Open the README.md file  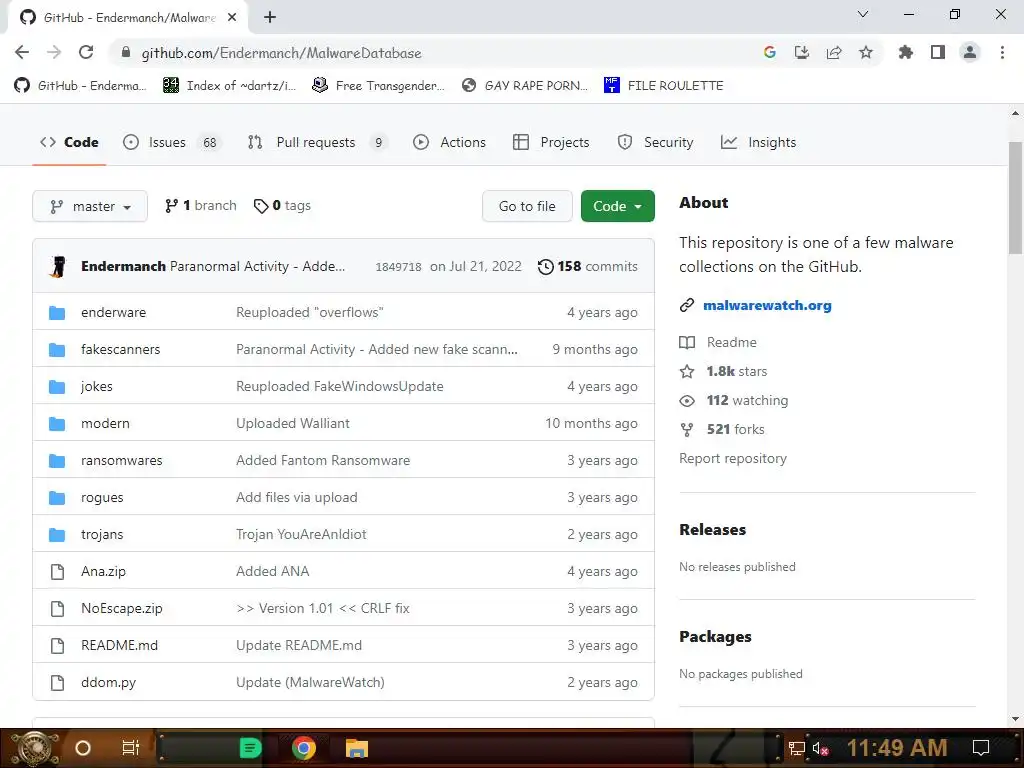click(x=120, y=645)
